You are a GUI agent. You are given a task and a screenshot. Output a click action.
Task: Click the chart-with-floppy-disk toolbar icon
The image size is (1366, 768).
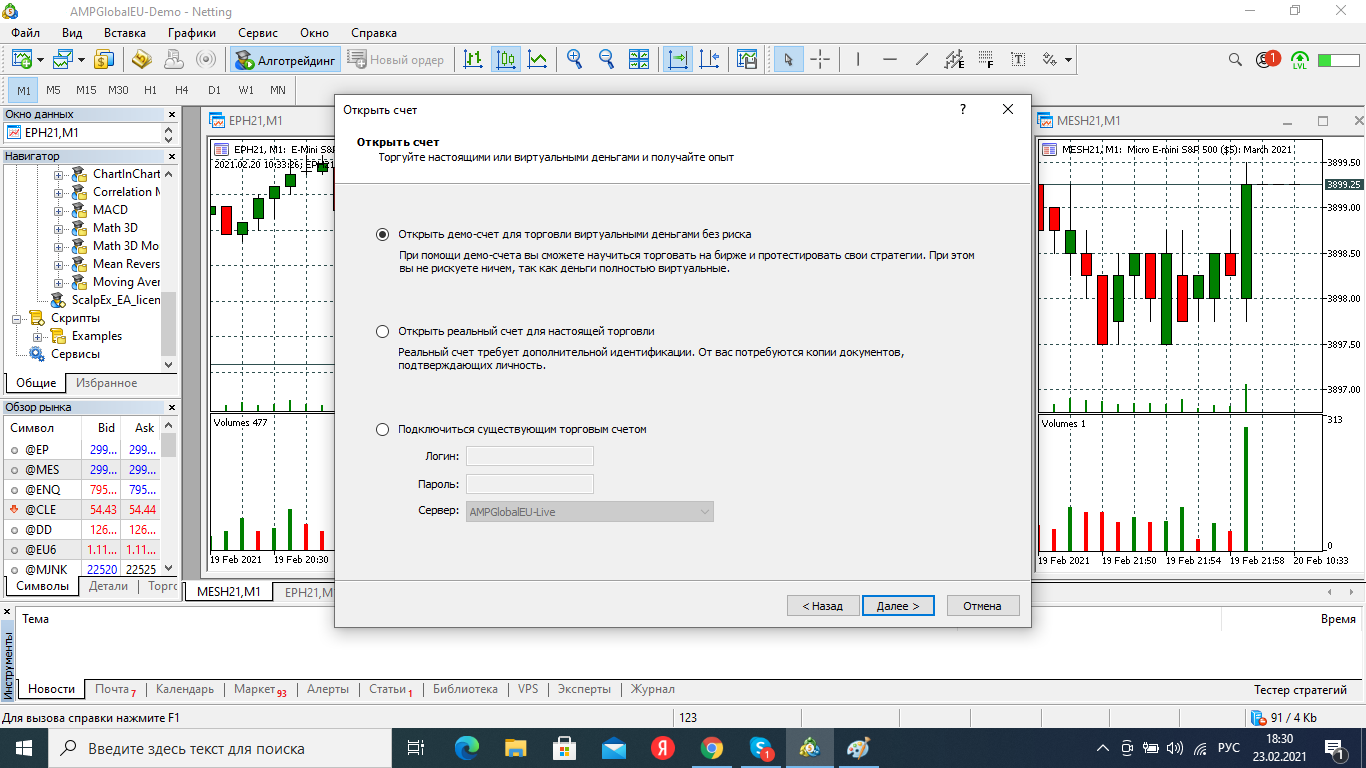(x=746, y=59)
